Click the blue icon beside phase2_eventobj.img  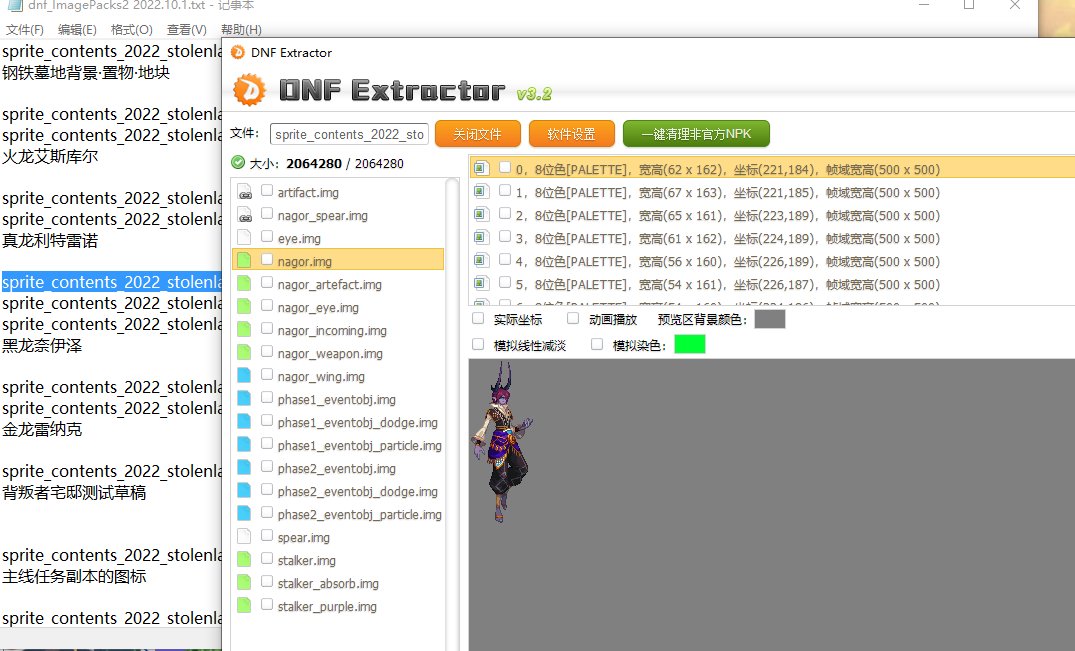244,468
